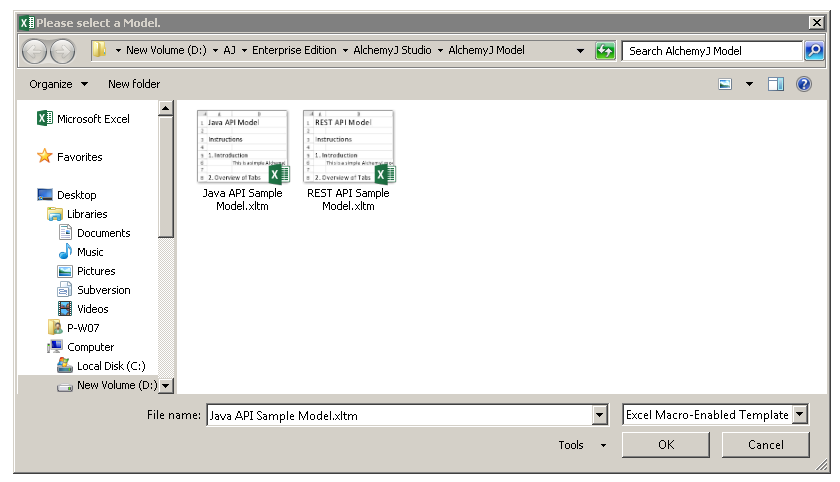This screenshot has height=482, width=840.
Task: Click the search magnifier icon
Action: [x=814, y=51]
